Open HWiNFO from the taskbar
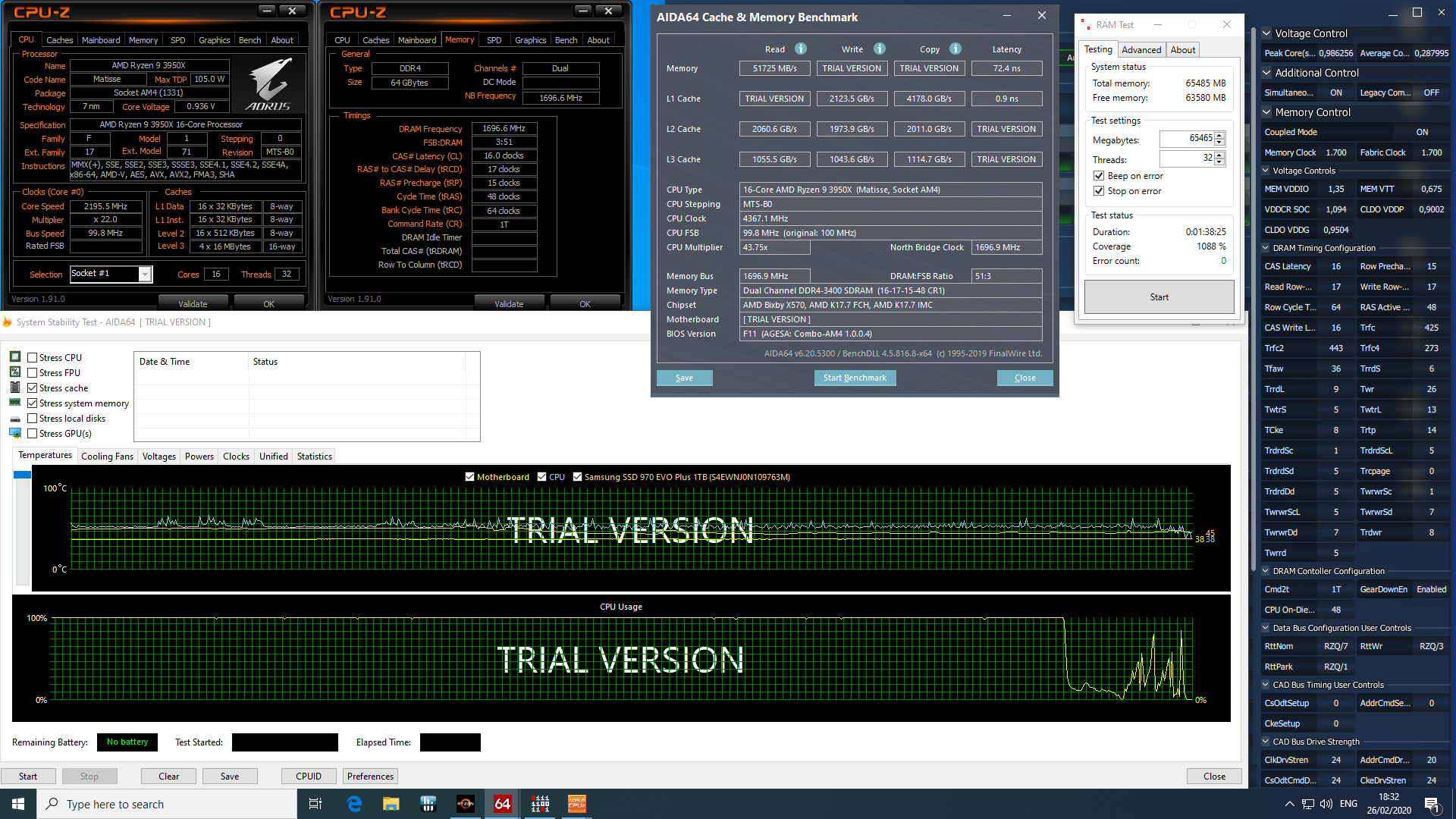The height and width of the screenshot is (819, 1456). (x=428, y=804)
